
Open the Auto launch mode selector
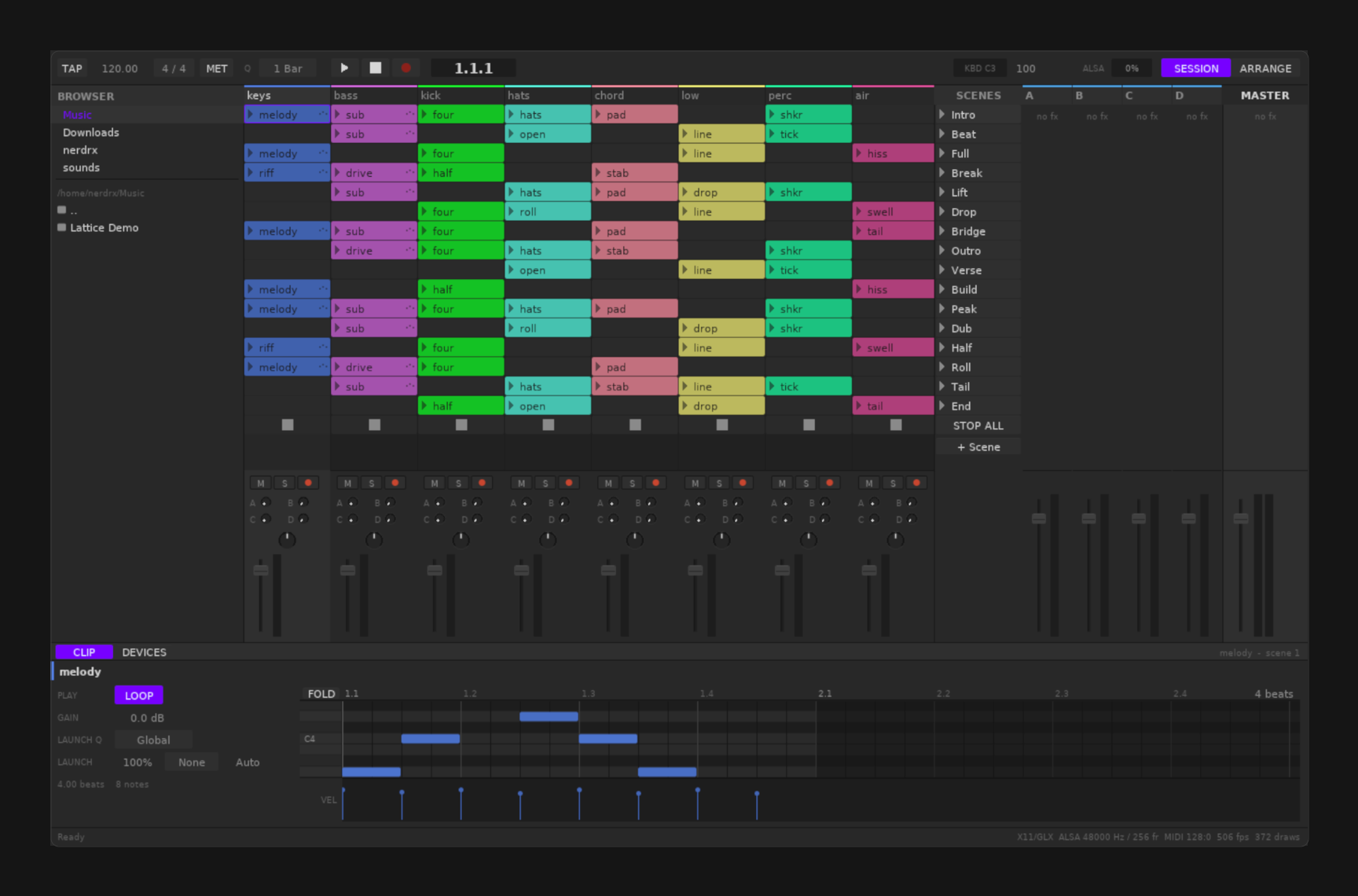pyautogui.click(x=248, y=762)
